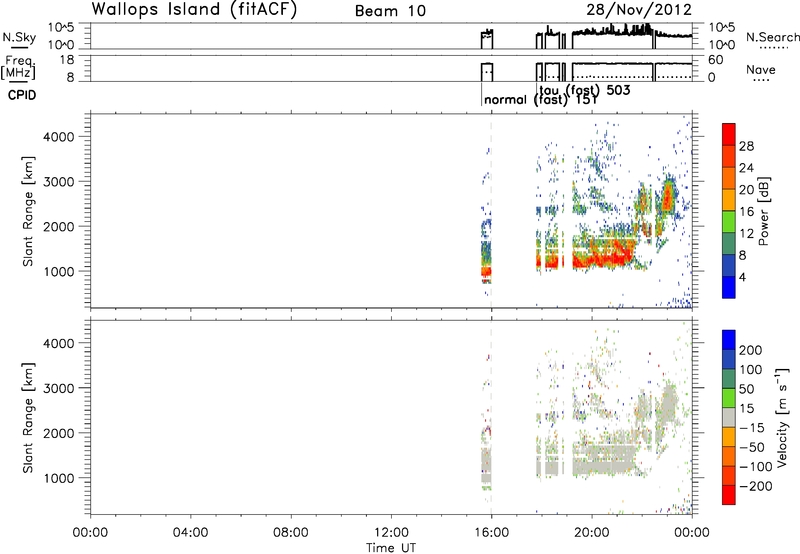Click the '18' tick of frequency axis
The image size is (800, 554).
tap(67, 60)
